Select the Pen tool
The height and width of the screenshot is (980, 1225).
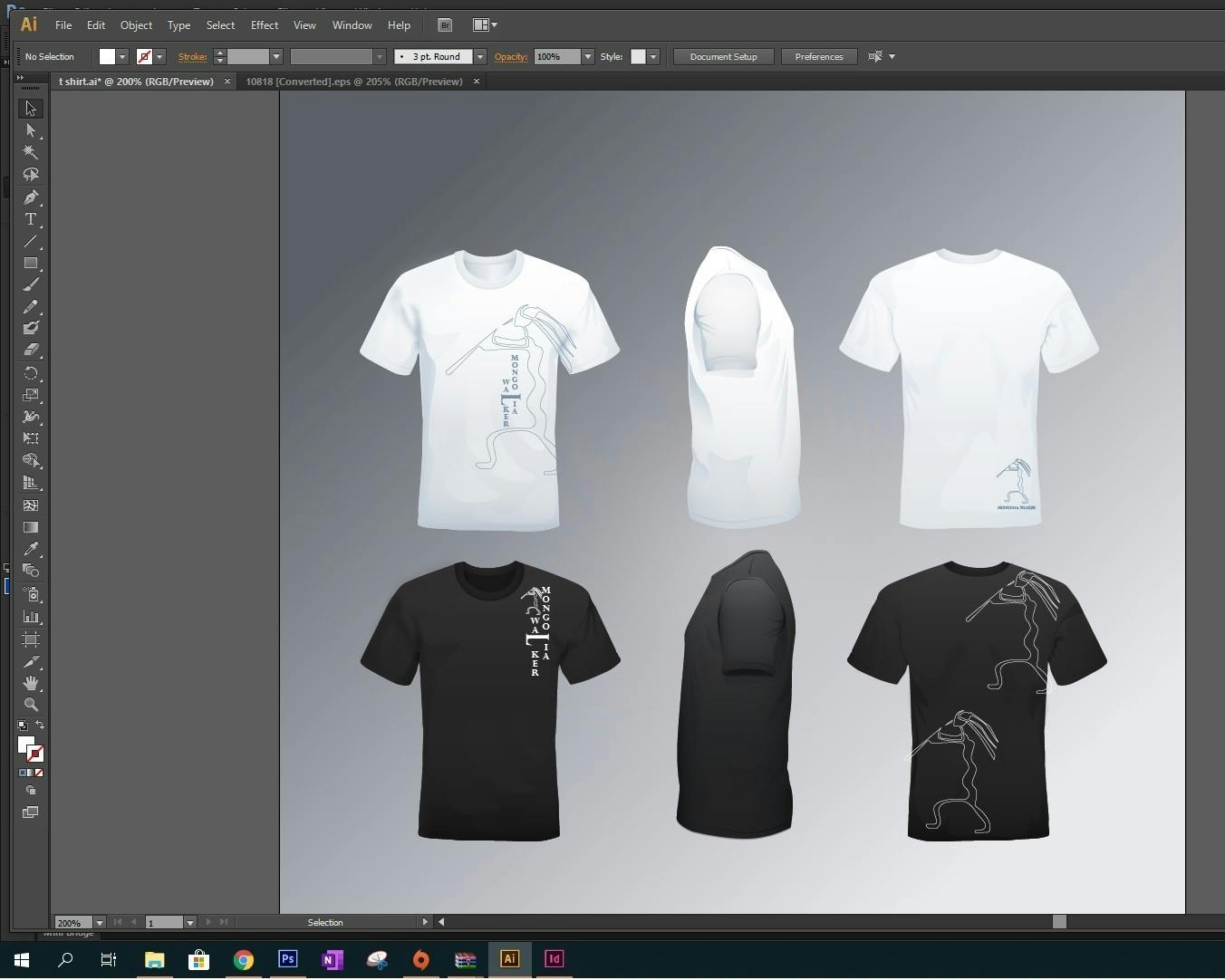coord(30,197)
